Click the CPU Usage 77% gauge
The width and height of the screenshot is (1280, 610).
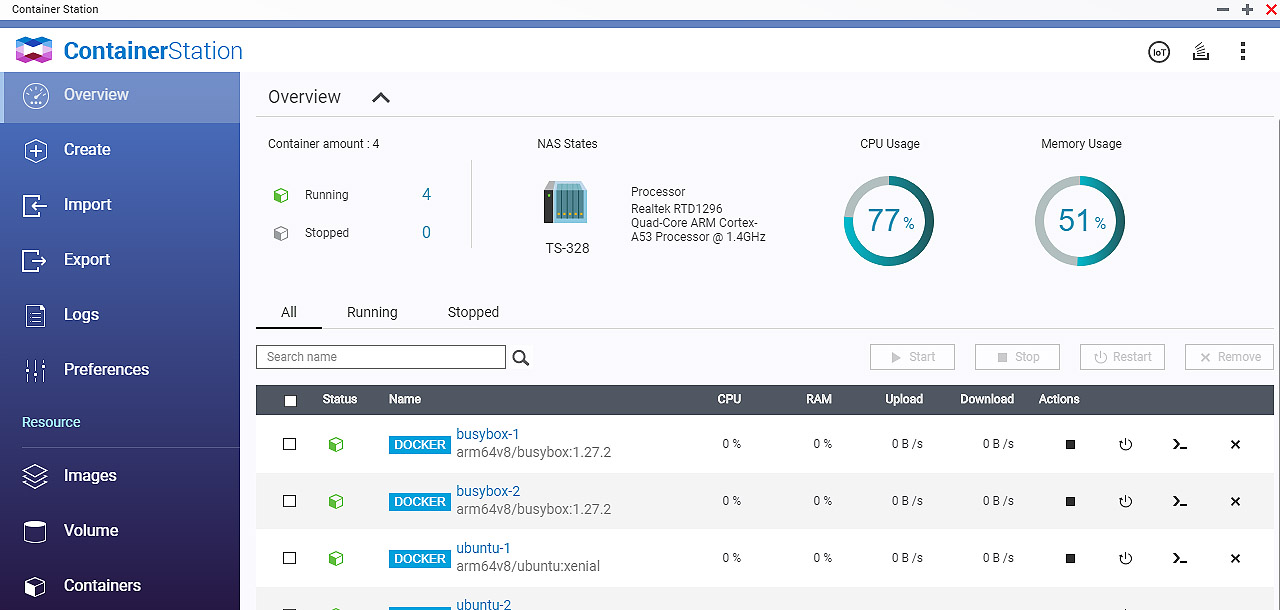pyautogui.click(x=888, y=221)
